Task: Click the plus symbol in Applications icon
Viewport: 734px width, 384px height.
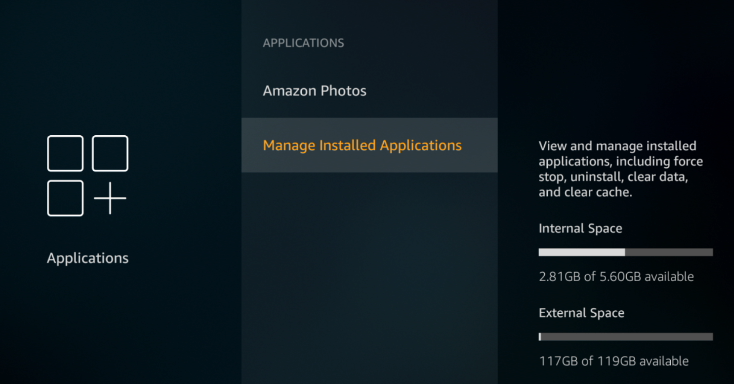Action: click(x=110, y=198)
